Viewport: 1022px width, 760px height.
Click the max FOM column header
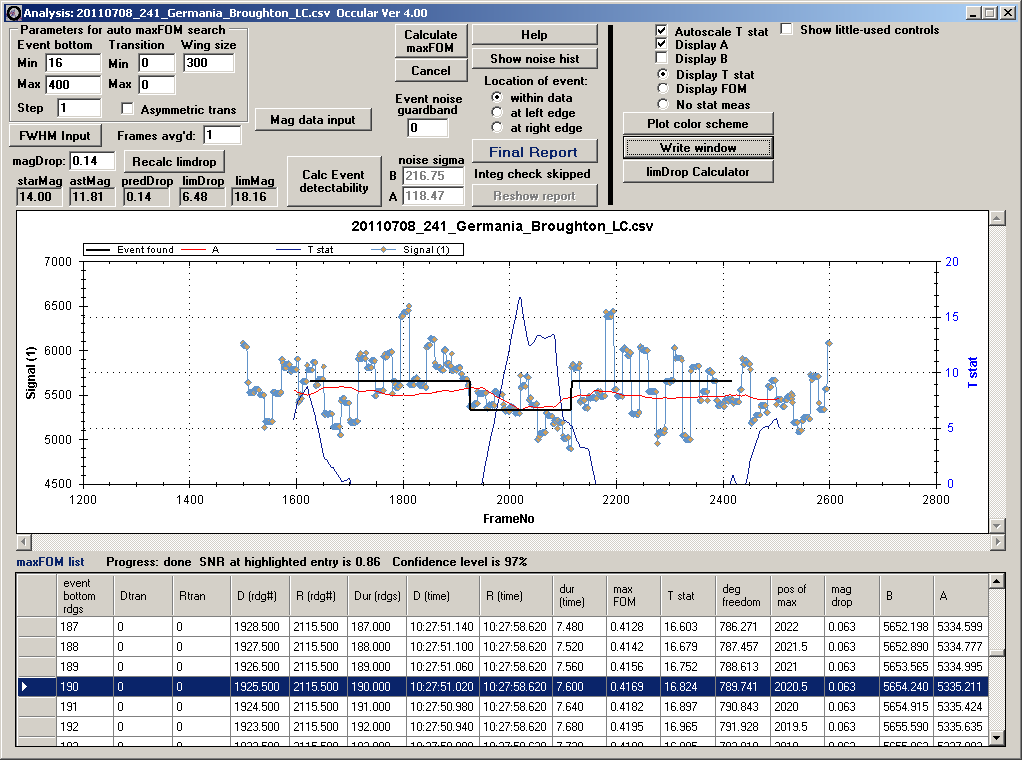pos(633,596)
